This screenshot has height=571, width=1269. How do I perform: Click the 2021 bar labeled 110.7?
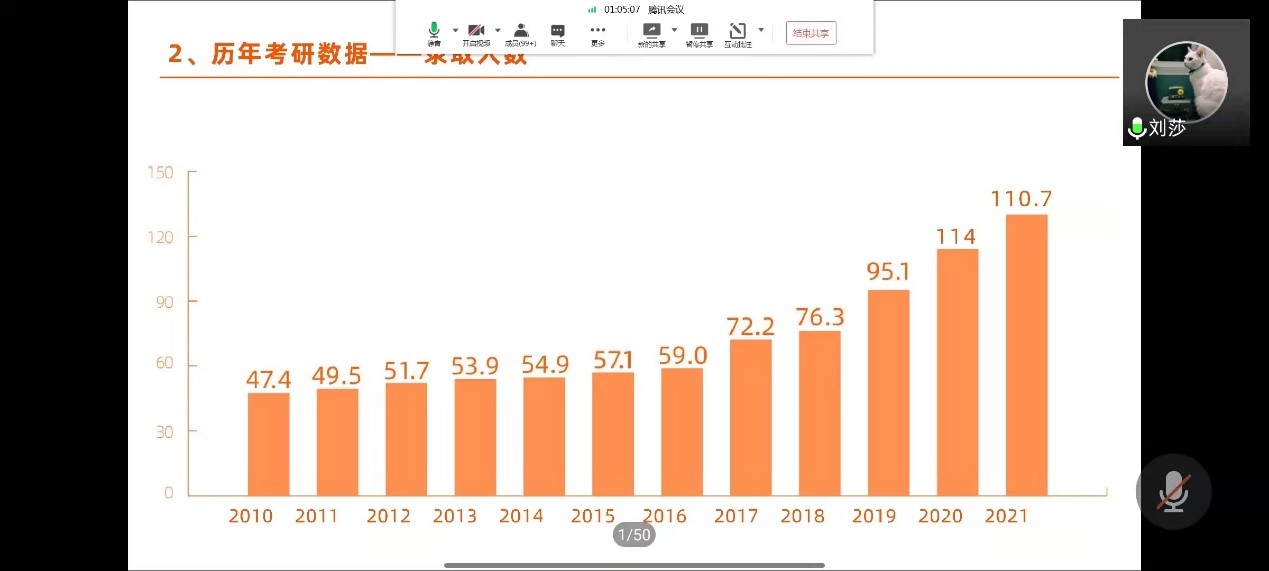(x=1026, y=354)
